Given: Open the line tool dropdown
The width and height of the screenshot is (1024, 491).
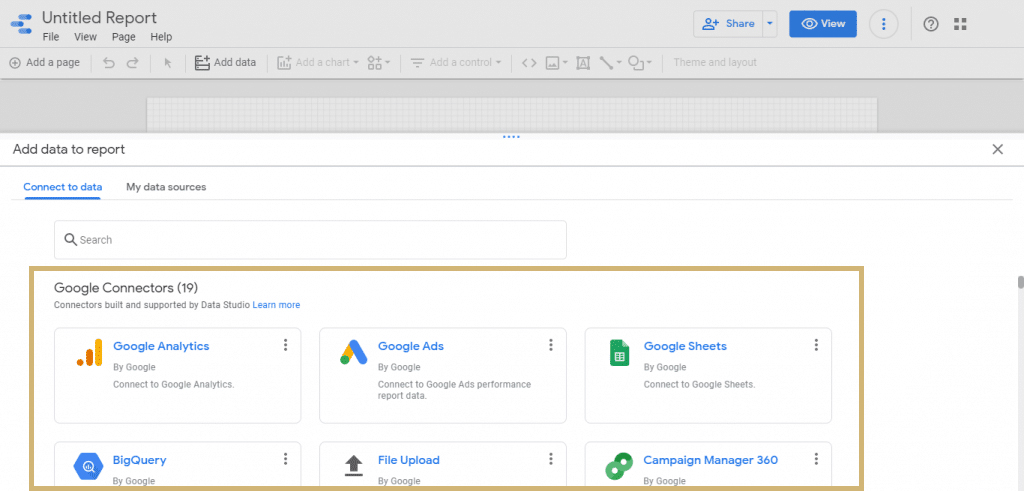Looking at the screenshot, I should 611,63.
